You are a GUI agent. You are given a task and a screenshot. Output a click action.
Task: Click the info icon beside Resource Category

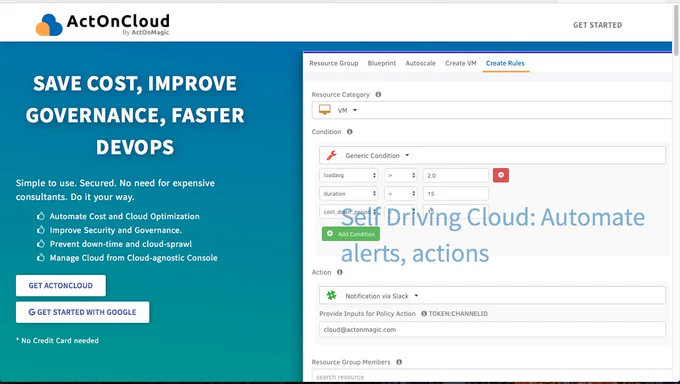click(378, 94)
